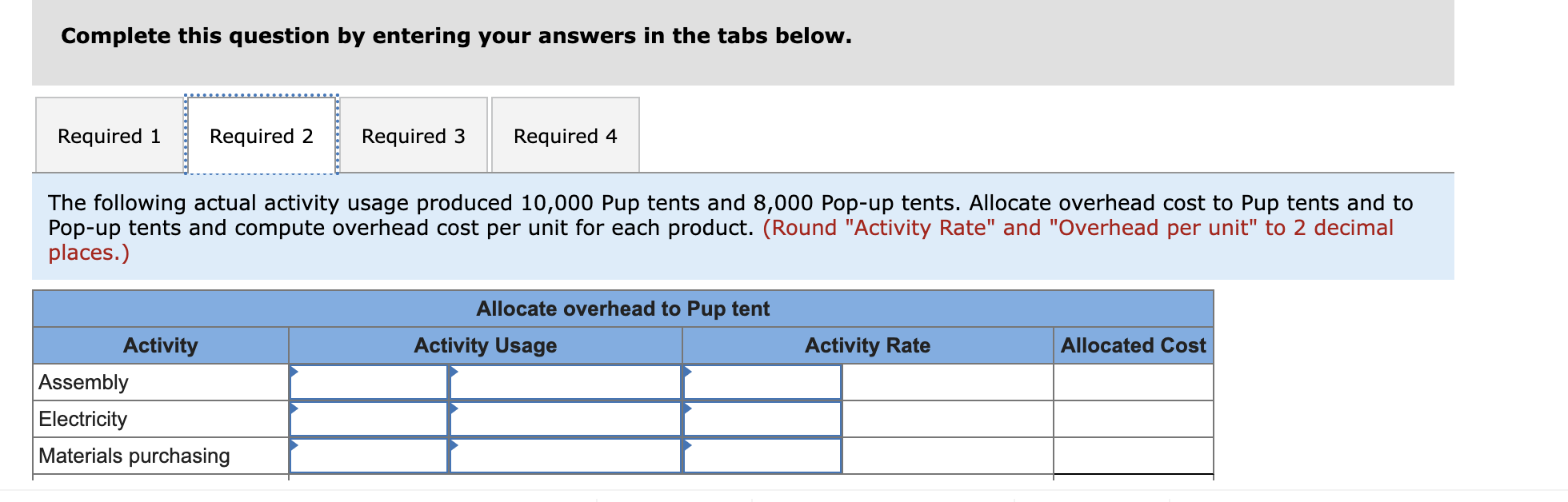
Task: Select the Allocated Cost column header
Action: point(1134,345)
